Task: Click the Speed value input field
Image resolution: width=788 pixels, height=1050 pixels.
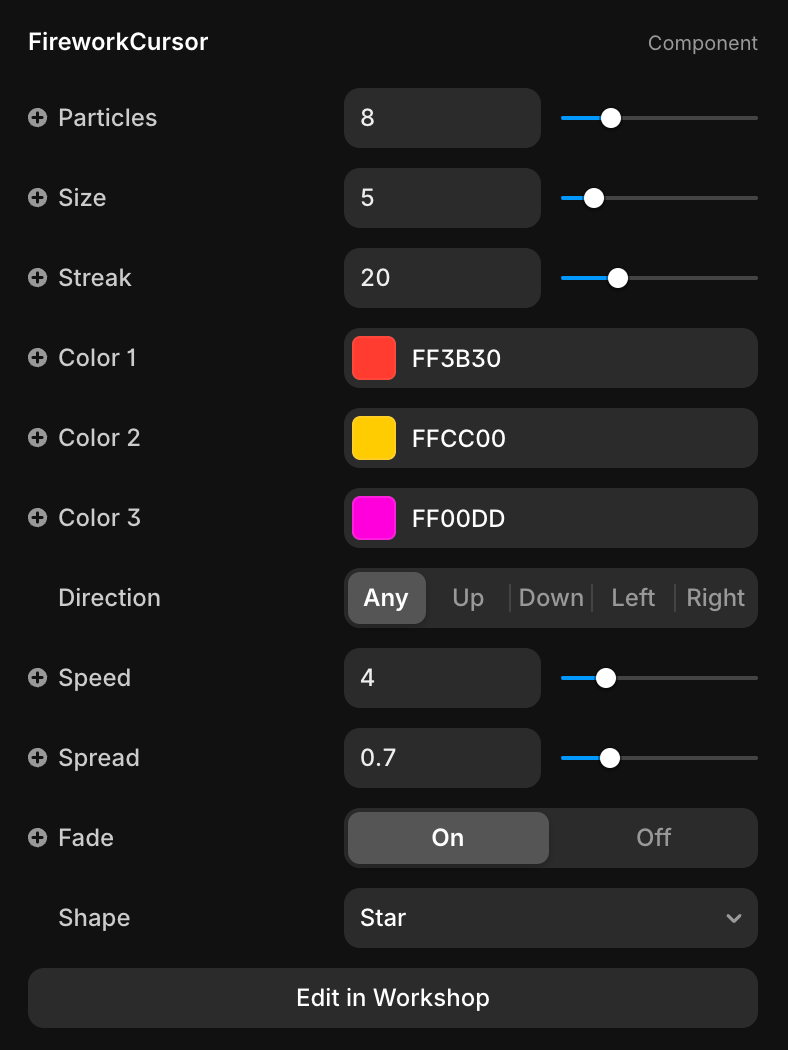Action: [442, 678]
